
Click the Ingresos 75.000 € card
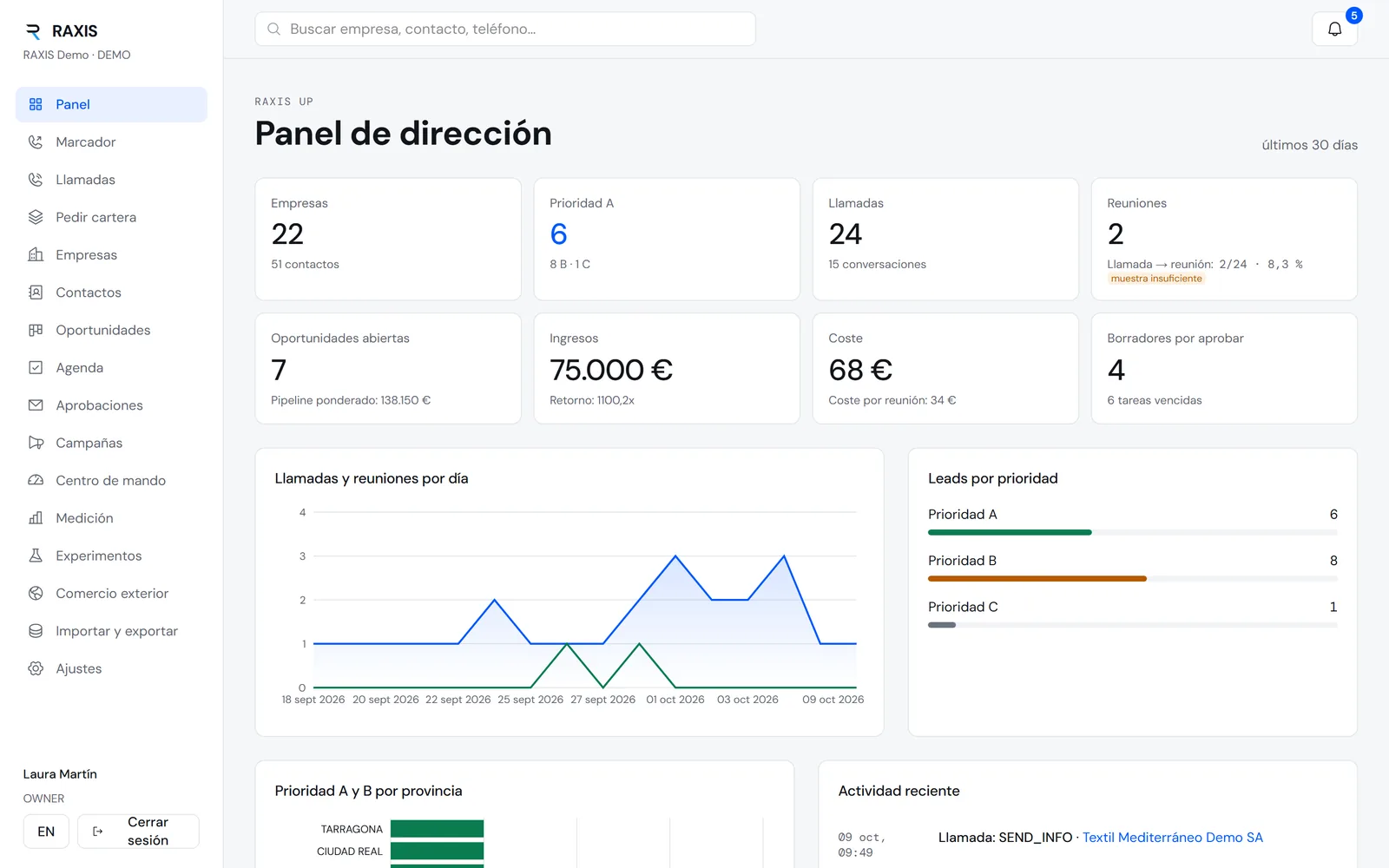coord(667,369)
